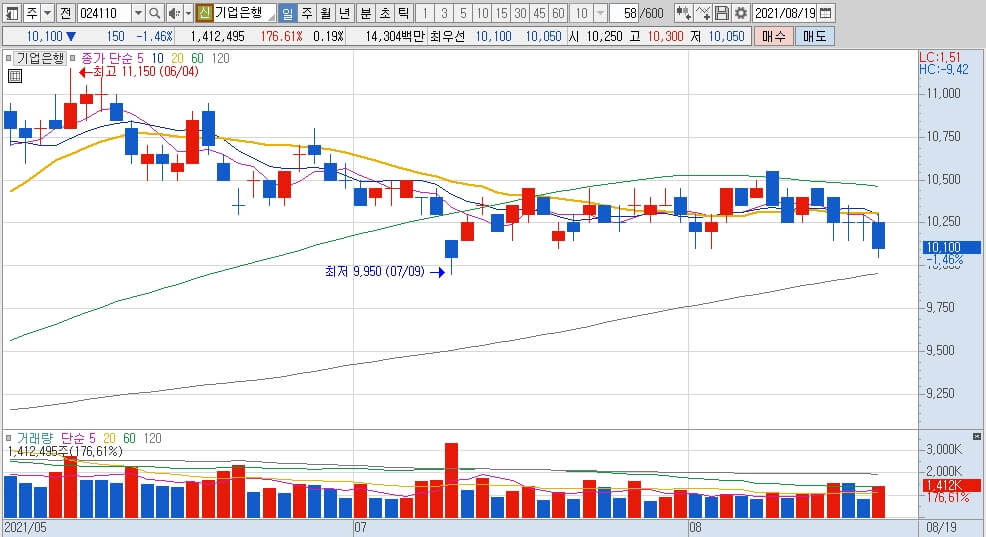Image resolution: width=986 pixels, height=537 pixels.
Task: Select the 45 interval button
Action: (x=539, y=13)
